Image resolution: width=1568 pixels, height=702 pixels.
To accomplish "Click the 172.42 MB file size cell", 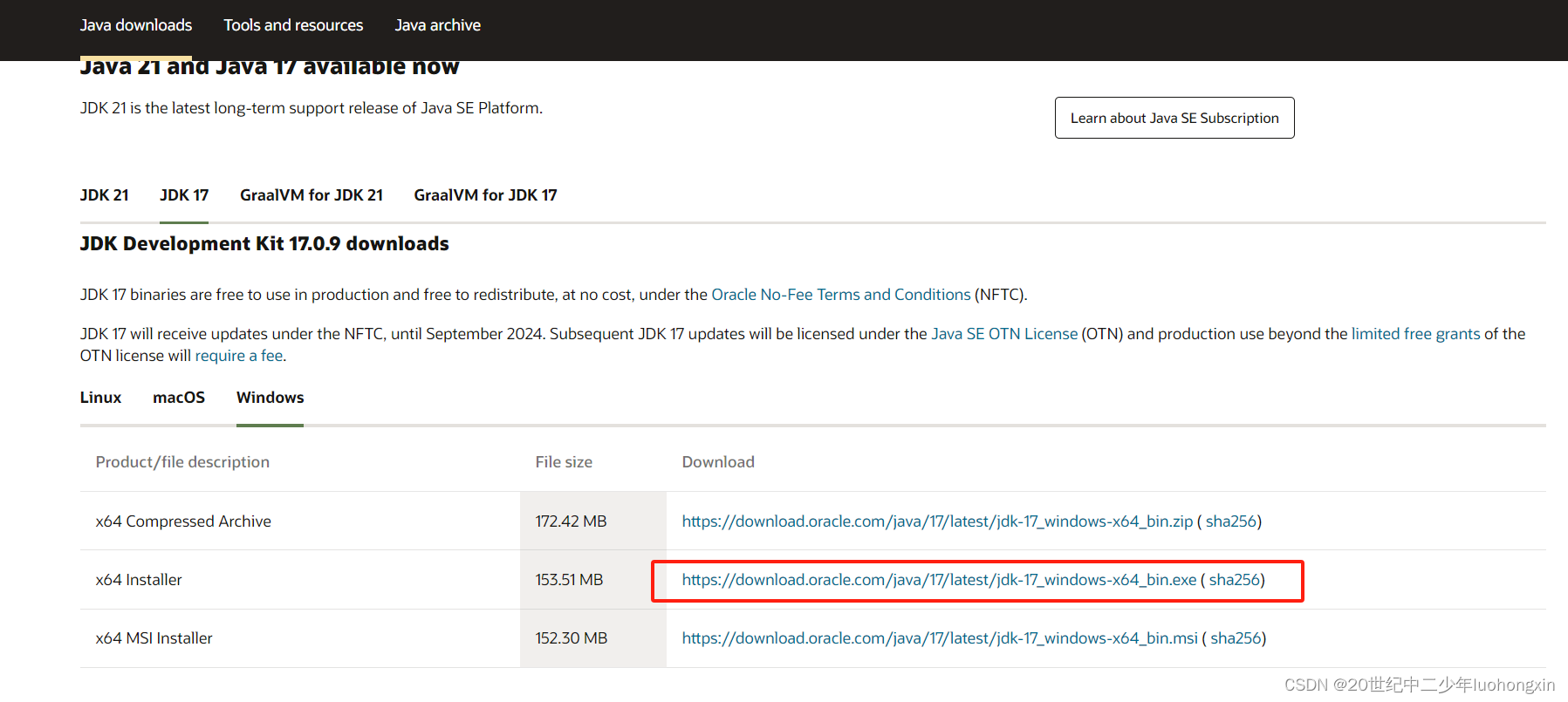I will (593, 521).
